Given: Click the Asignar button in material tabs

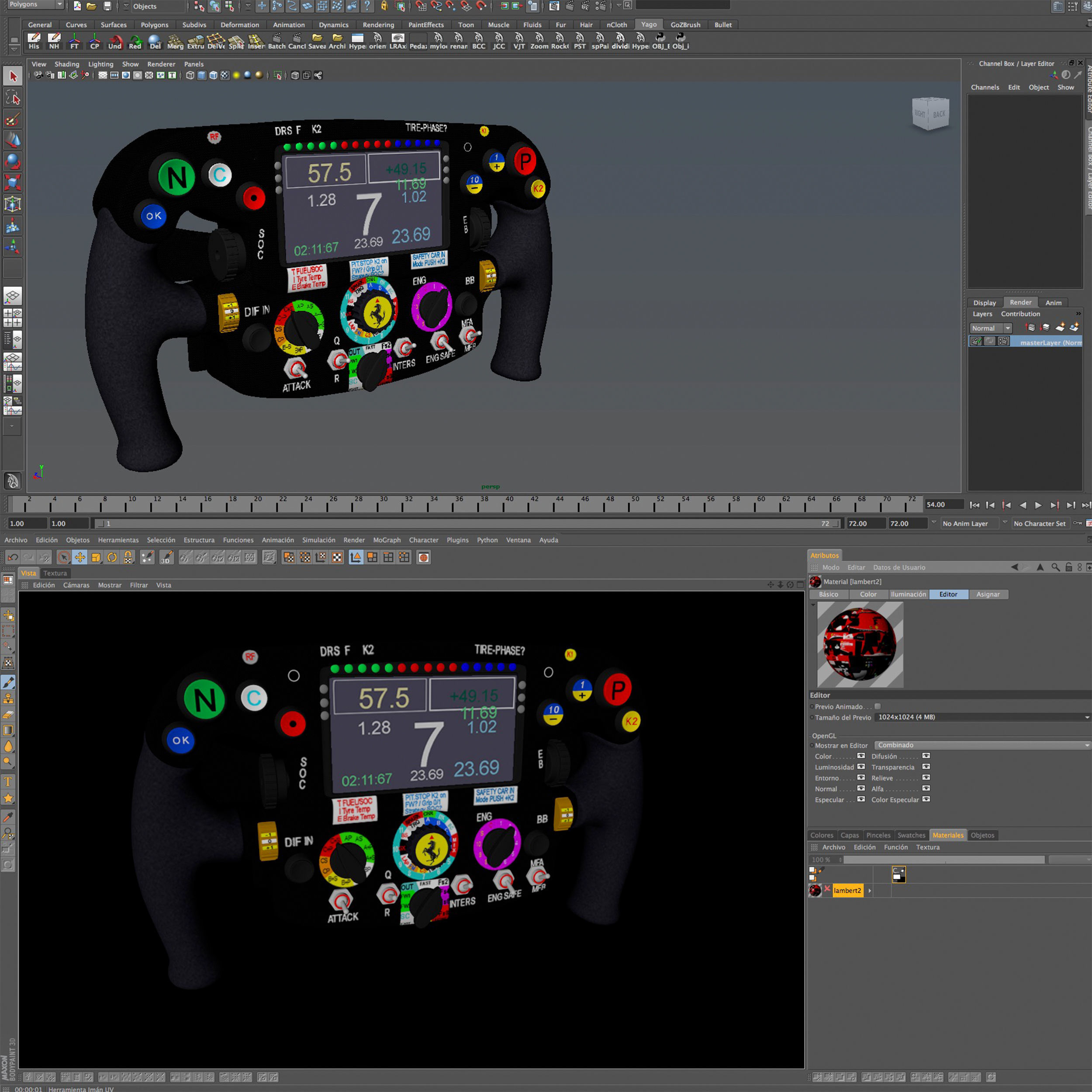Looking at the screenshot, I should pyautogui.click(x=988, y=594).
